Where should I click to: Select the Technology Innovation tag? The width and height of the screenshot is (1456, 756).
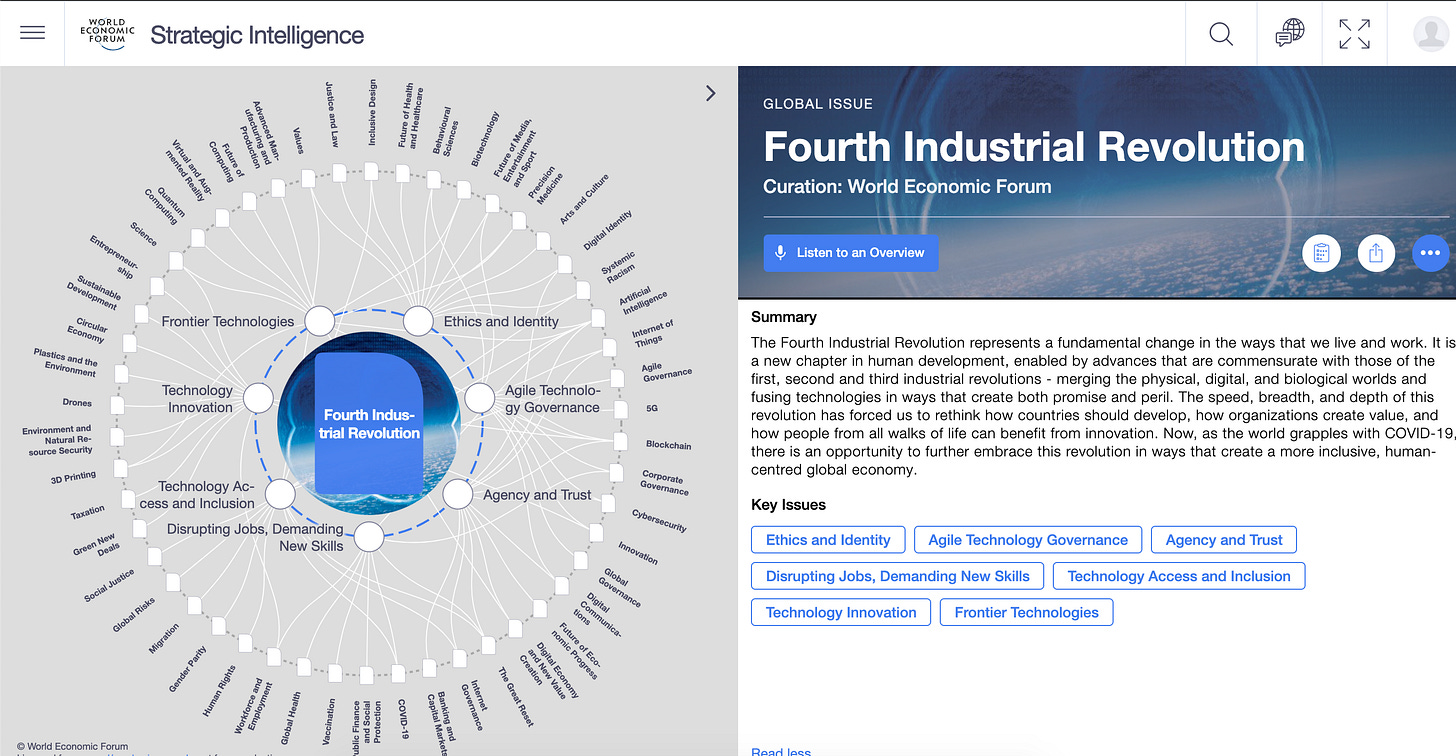pyautogui.click(x=841, y=612)
